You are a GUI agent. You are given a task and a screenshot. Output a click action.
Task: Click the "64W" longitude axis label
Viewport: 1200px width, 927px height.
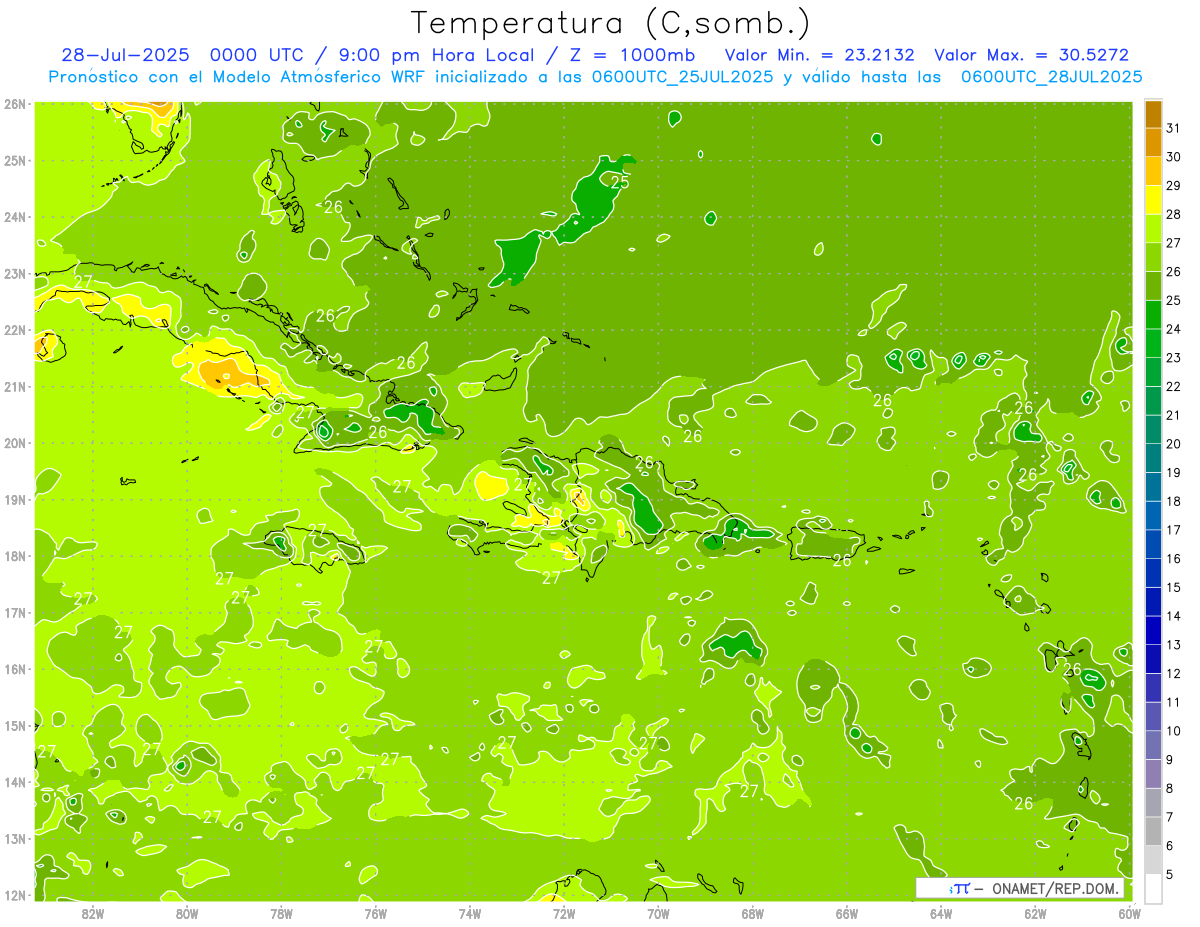pyautogui.click(x=941, y=912)
